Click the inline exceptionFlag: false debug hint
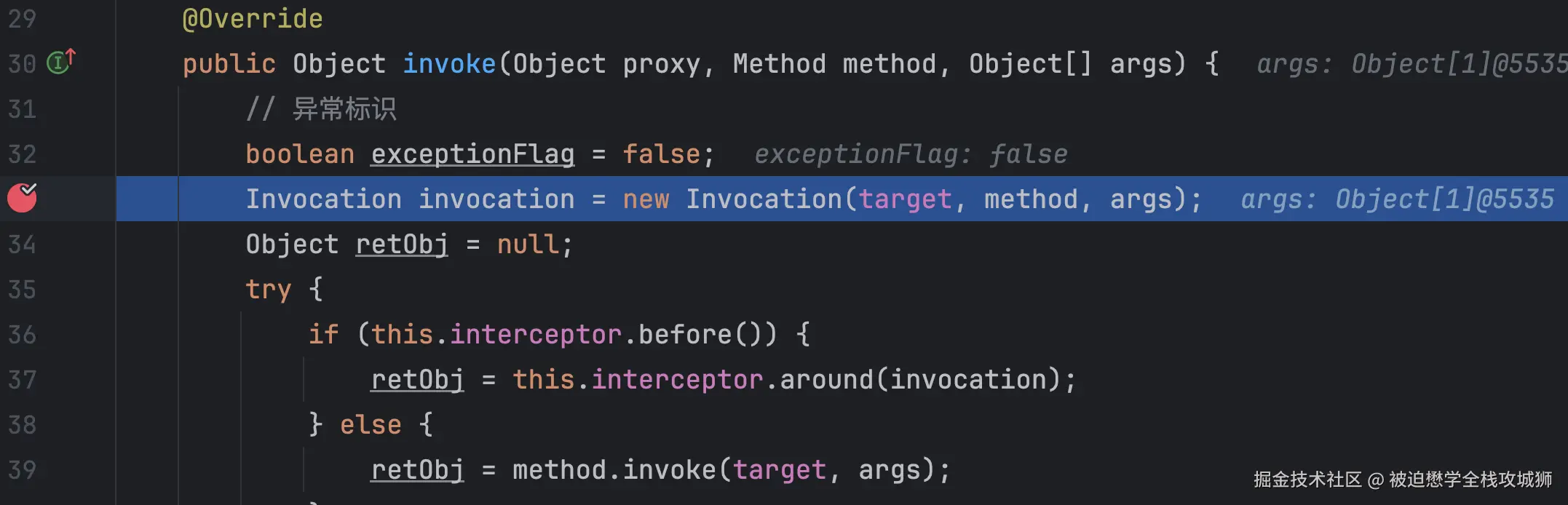Screen dimensions: 1568x505 911,154
